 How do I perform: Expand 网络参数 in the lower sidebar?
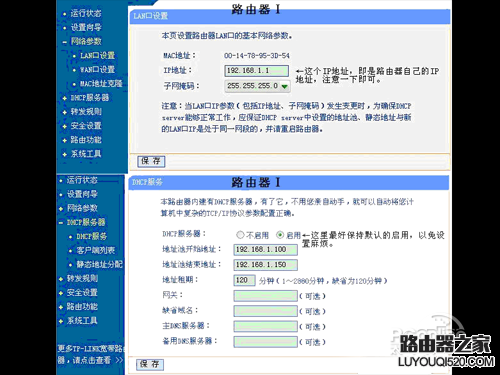pos(82,208)
